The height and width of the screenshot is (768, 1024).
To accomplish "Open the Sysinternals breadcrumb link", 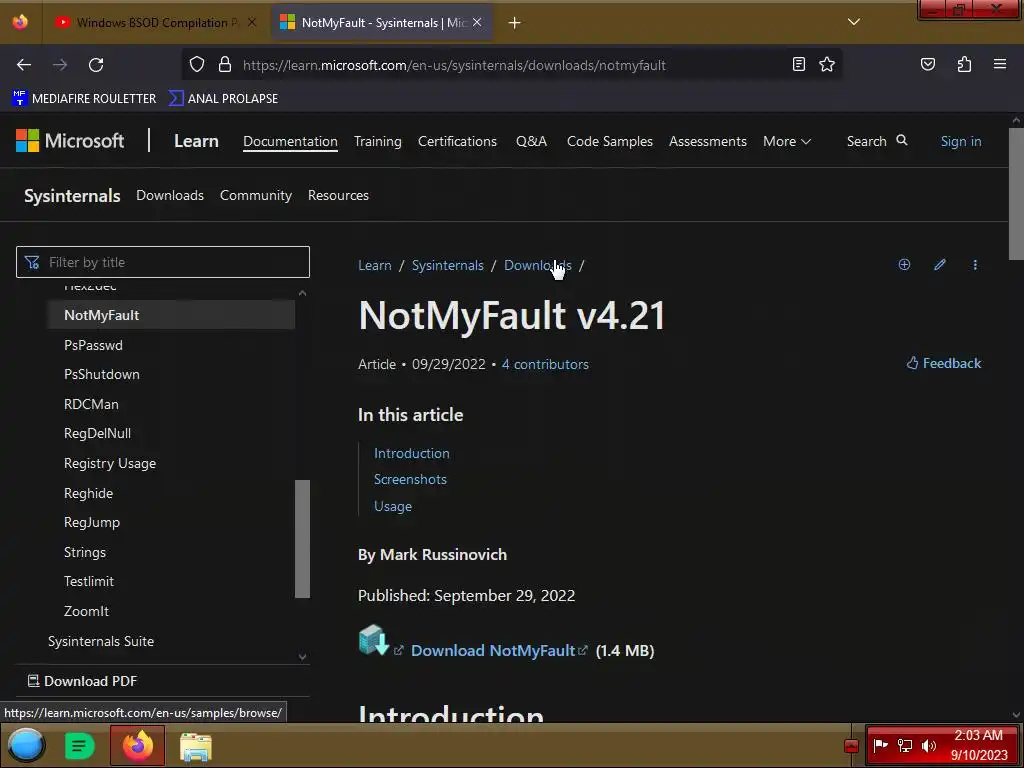I will coord(447,265).
